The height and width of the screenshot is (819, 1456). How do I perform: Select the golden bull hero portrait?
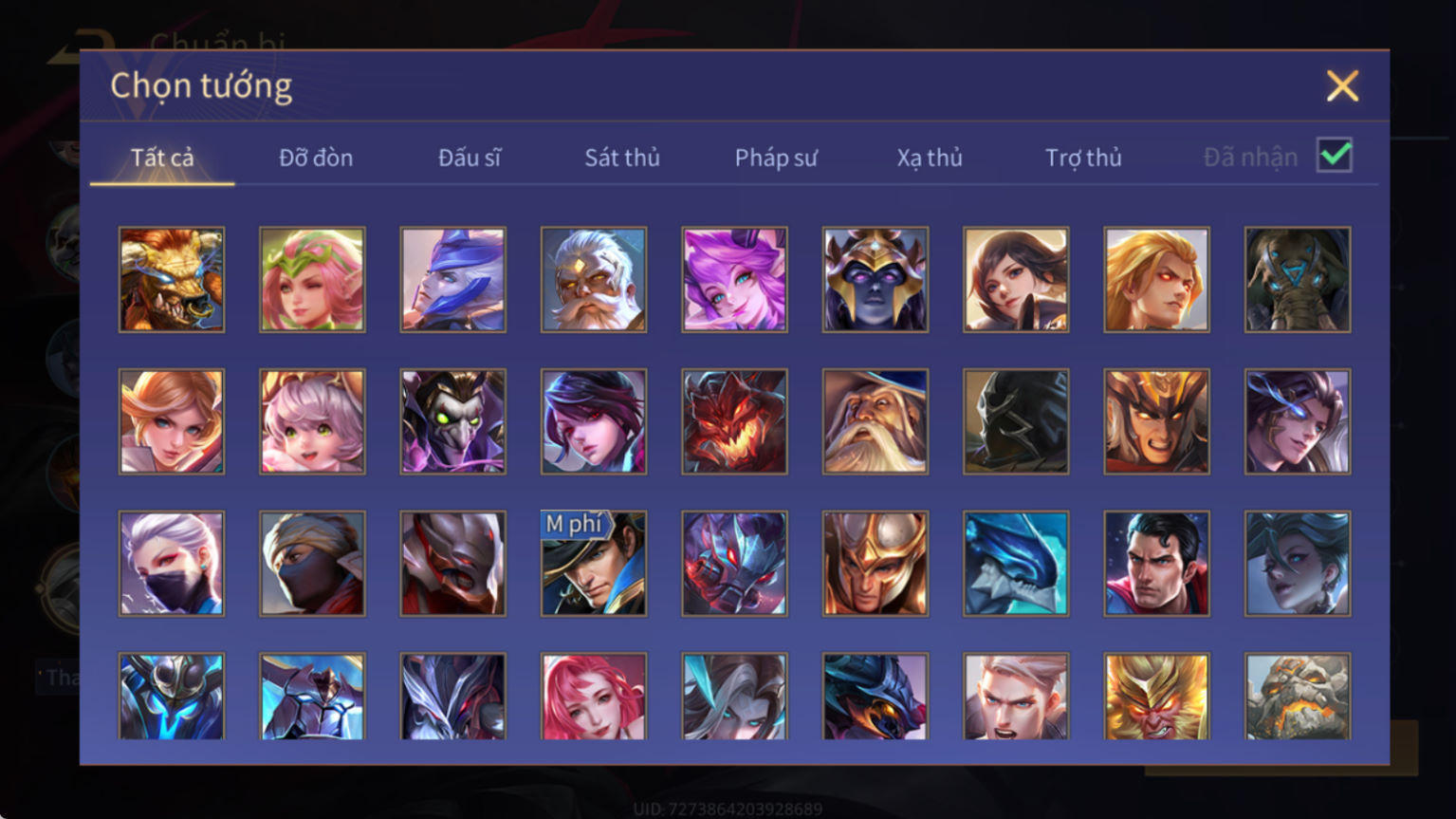172,280
